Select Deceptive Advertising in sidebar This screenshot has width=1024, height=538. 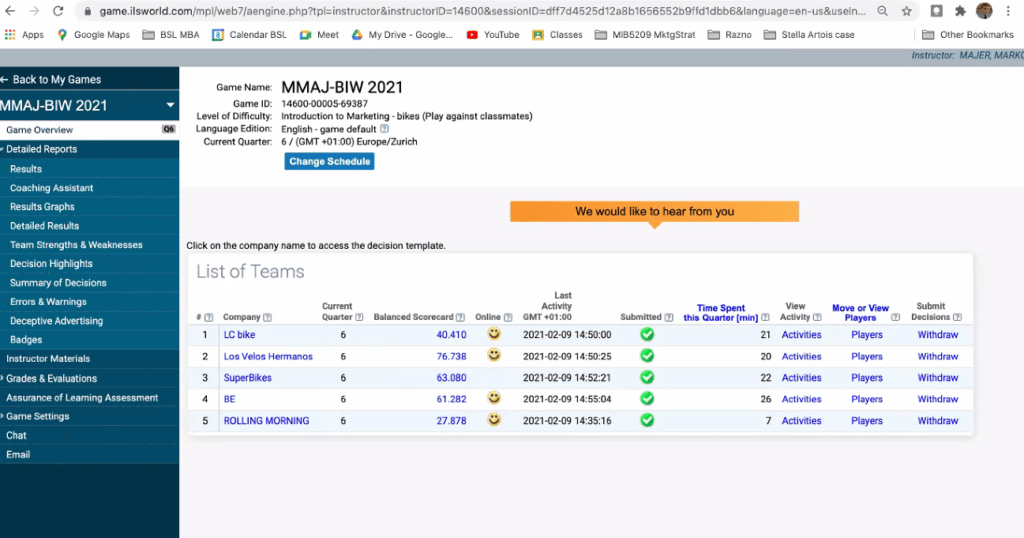[x=56, y=321]
